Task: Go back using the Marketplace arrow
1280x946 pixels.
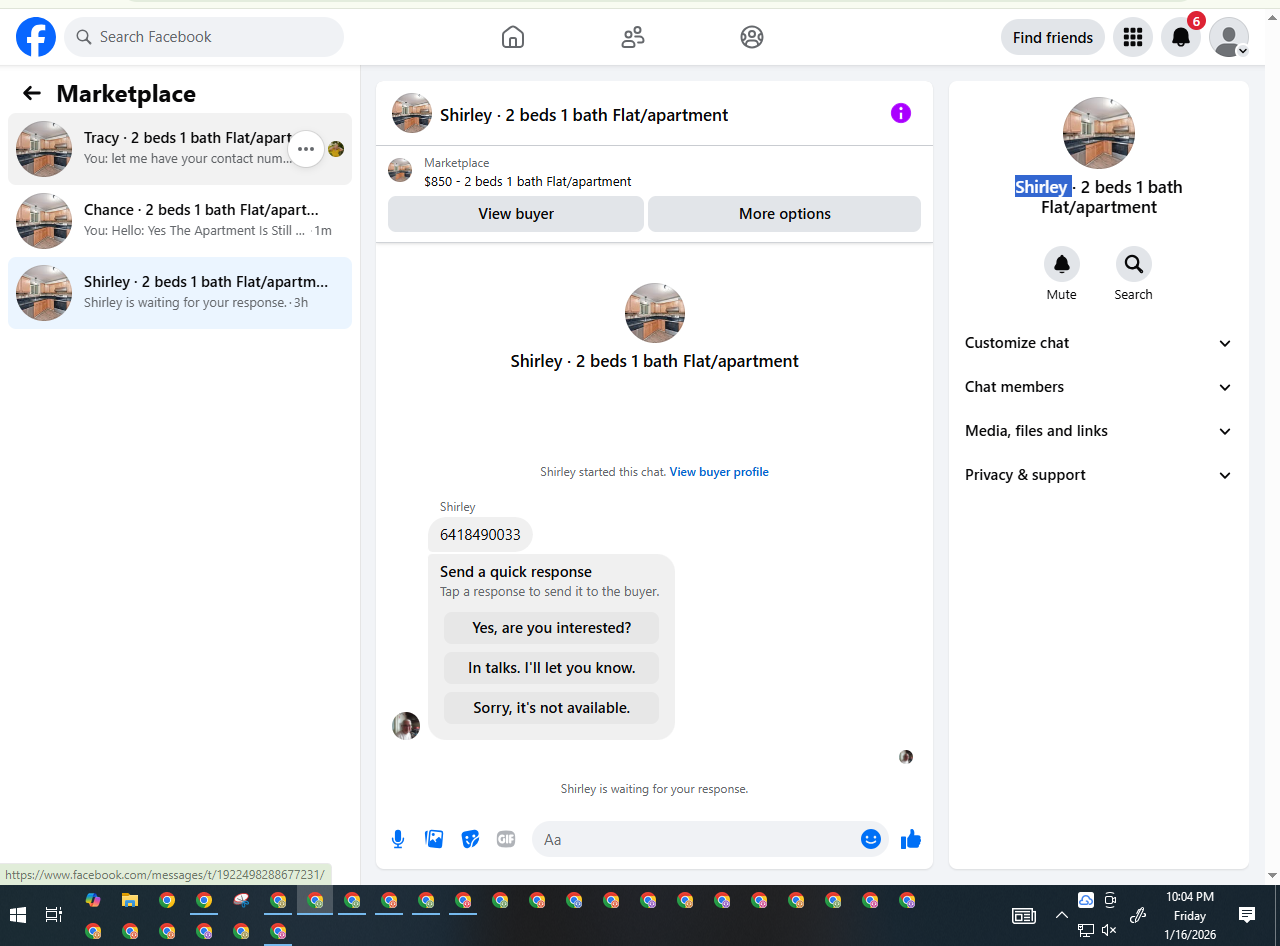Action: click(32, 93)
